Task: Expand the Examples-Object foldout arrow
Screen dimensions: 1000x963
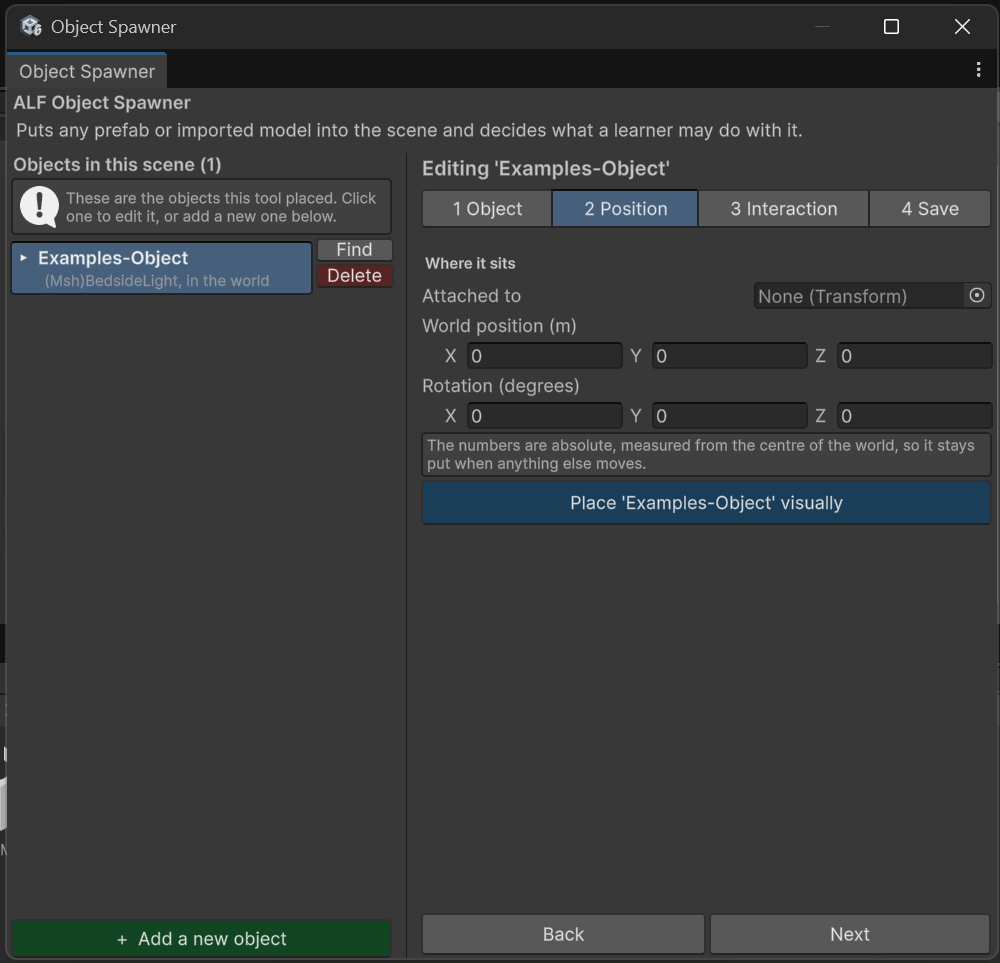Action: pyautogui.click(x=24, y=258)
